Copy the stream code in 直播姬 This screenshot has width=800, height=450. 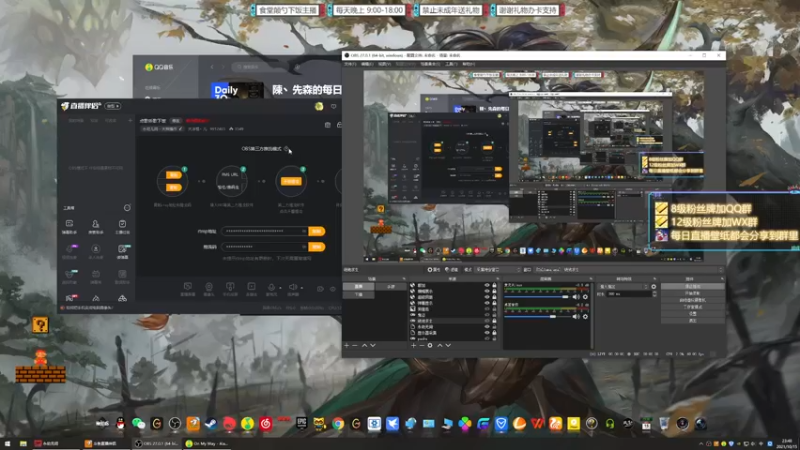point(316,247)
